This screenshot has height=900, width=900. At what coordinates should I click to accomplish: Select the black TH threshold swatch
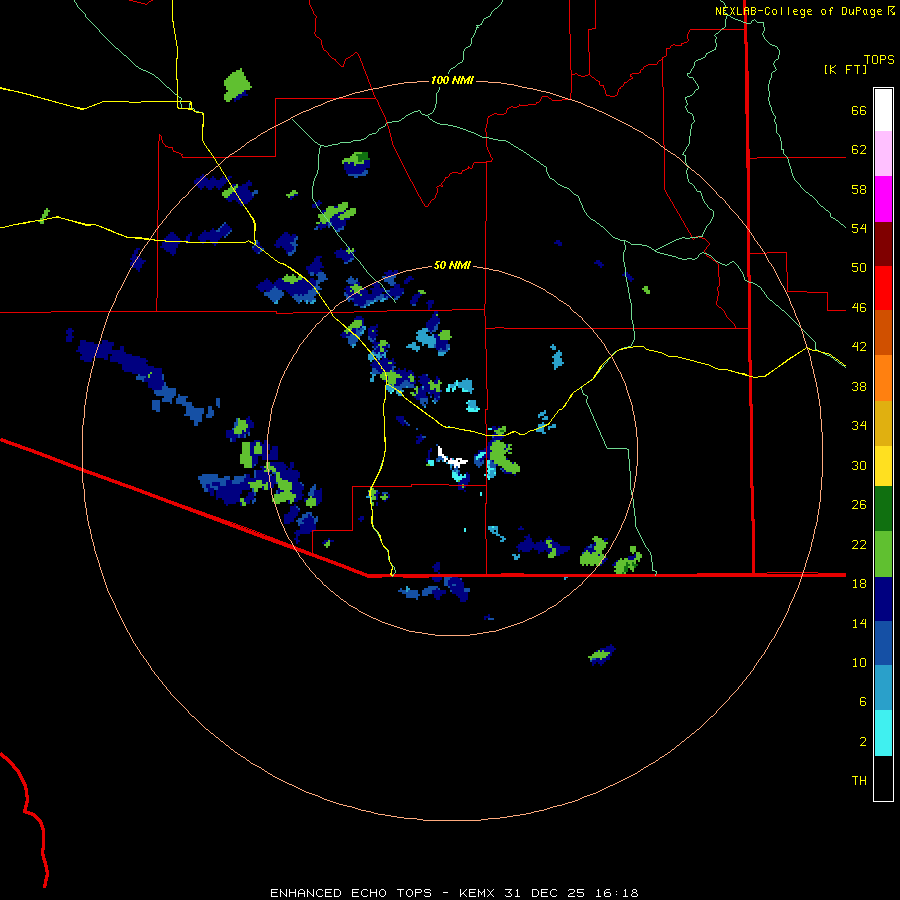(x=883, y=778)
